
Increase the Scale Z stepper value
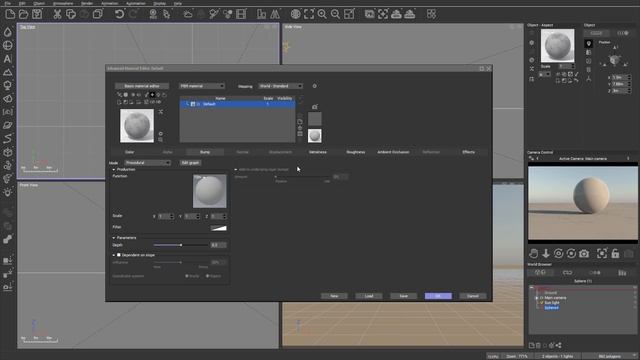click(x=224, y=215)
